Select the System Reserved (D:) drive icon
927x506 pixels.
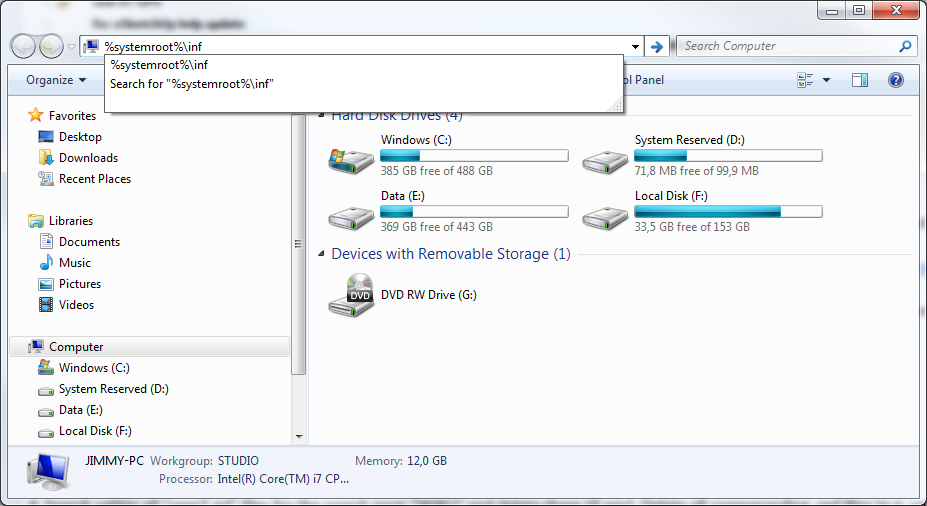(x=604, y=158)
